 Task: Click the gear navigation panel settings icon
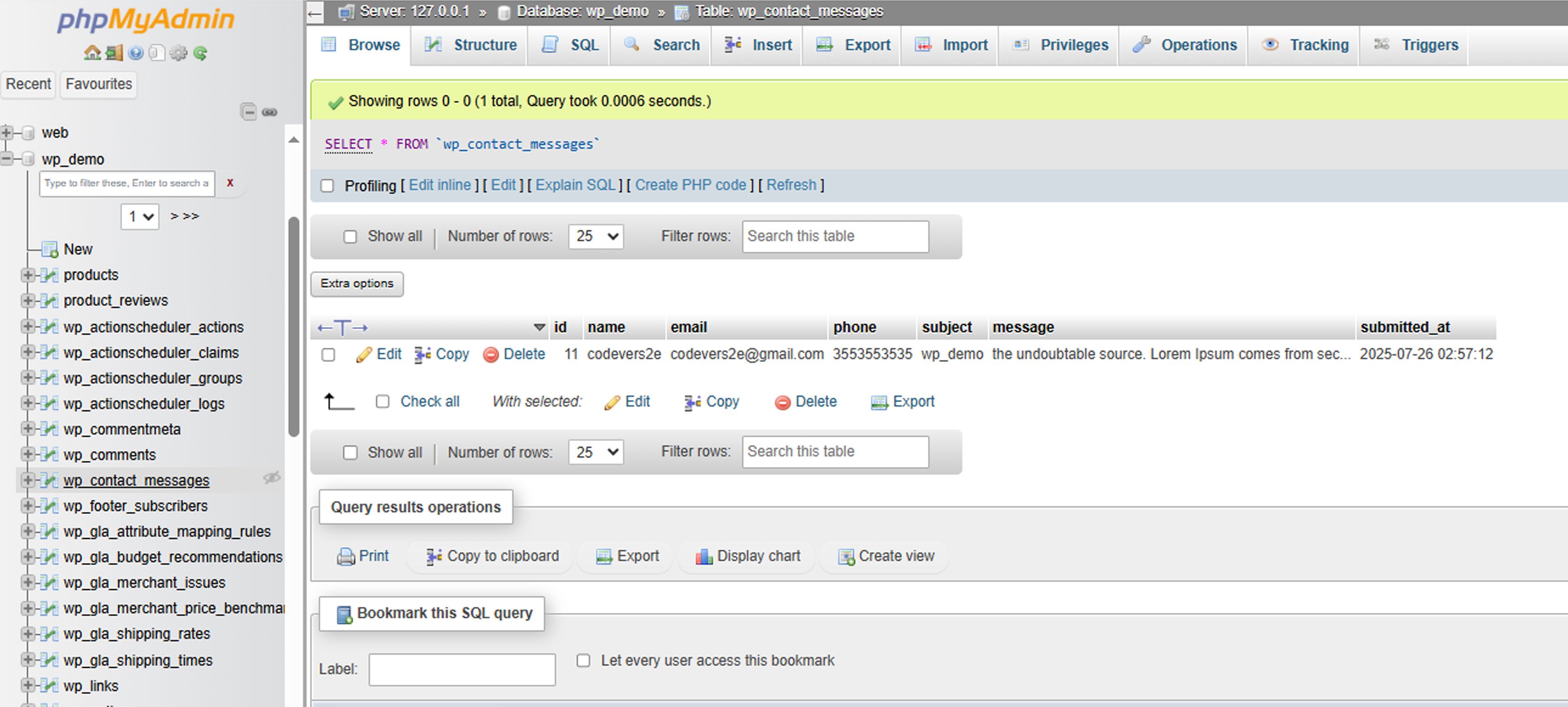click(x=178, y=53)
